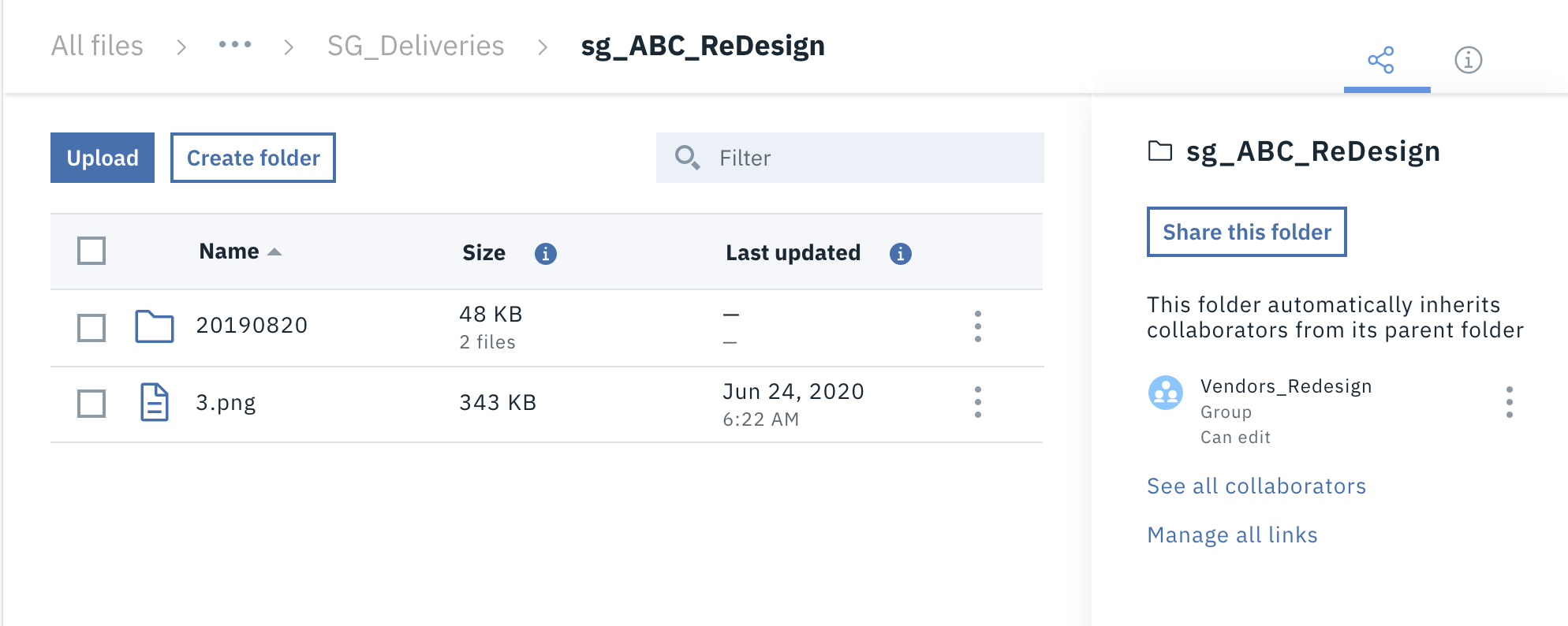Select the 20190820 folder checkbox

coord(91,327)
